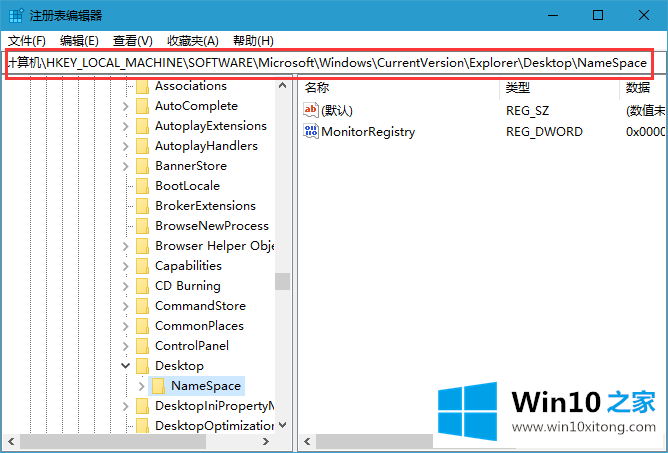This screenshot has height=453, width=668.
Task: Select the BrokerExtensions folder icon
Action: coord(142,206)
